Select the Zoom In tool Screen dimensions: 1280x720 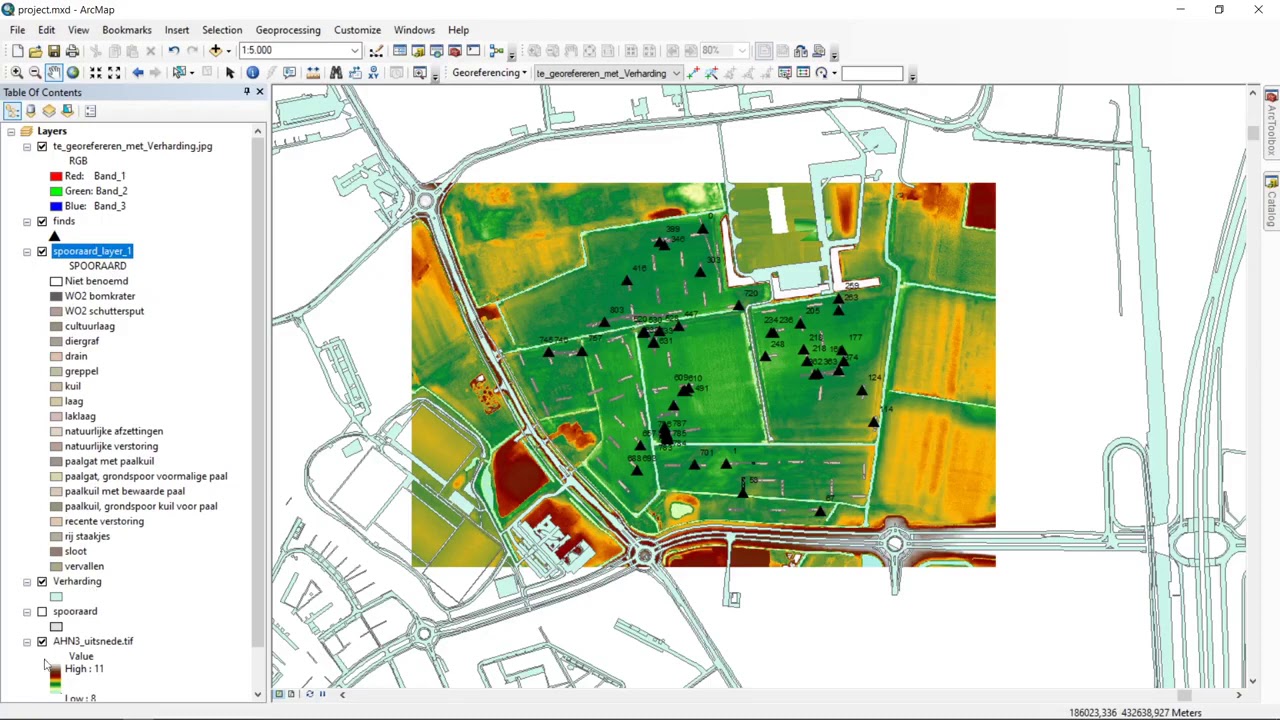coord(17,73)
